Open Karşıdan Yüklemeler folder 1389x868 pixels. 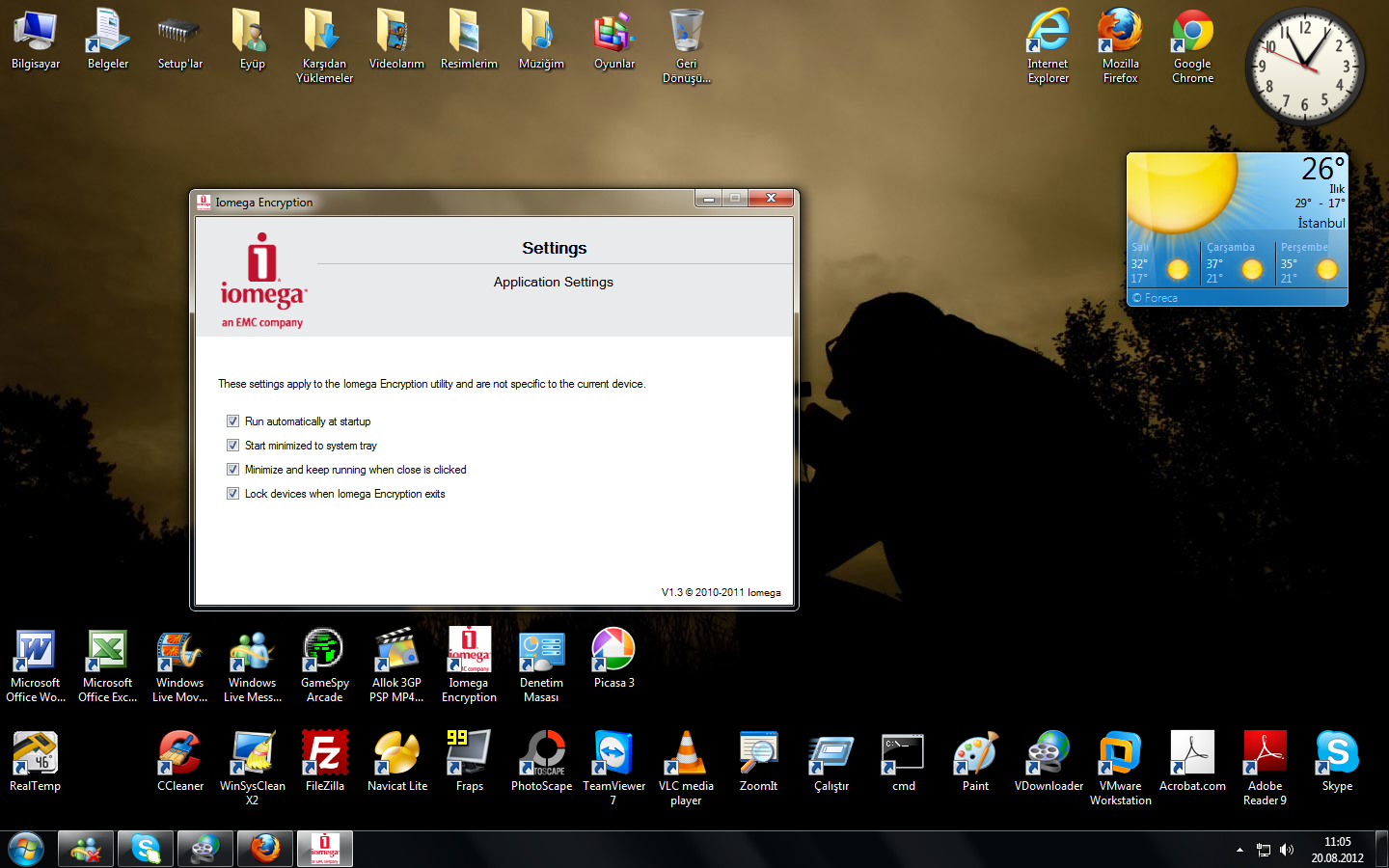324,46
